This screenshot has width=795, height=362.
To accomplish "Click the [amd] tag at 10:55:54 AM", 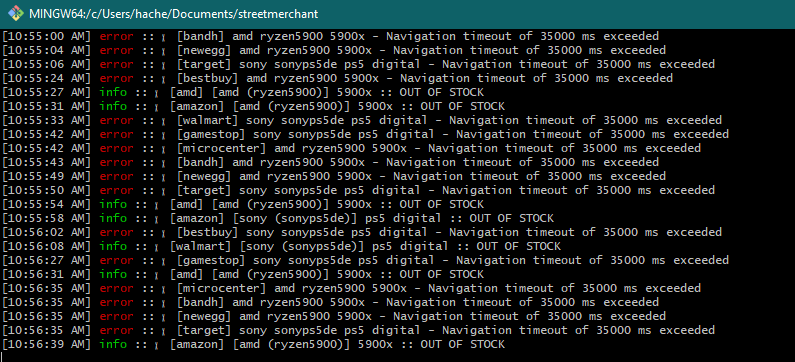I will pos(187,204).
